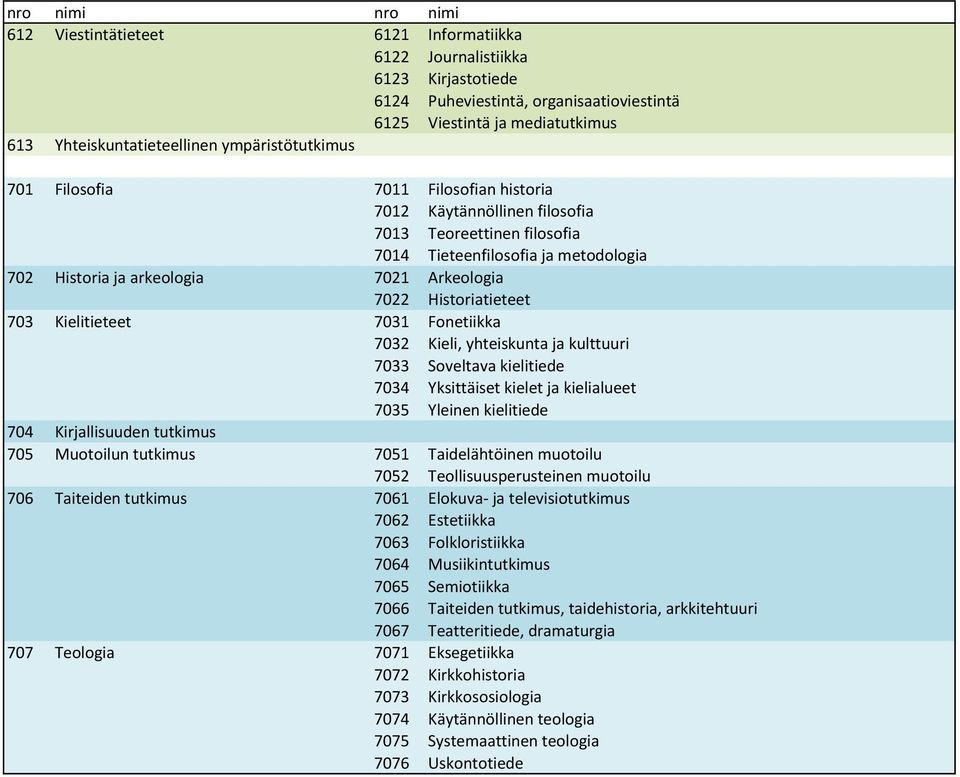Select 'Tieteenfilosofia ja metodologia' row
The height and width of the screenshot is (777, 960).
pos(537,255)
